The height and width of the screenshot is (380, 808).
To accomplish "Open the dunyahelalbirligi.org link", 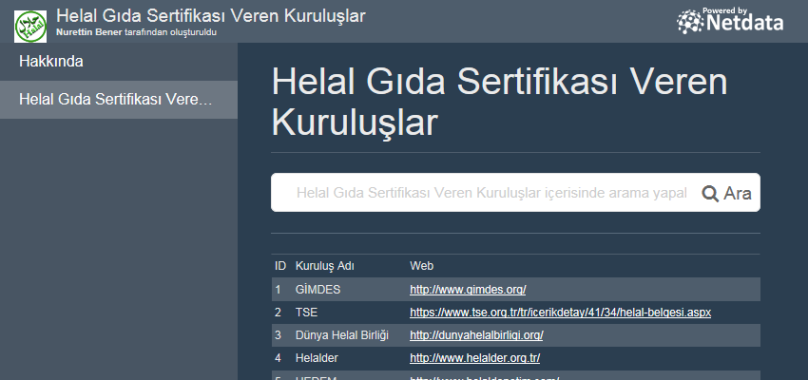I will tap(476, 335).
